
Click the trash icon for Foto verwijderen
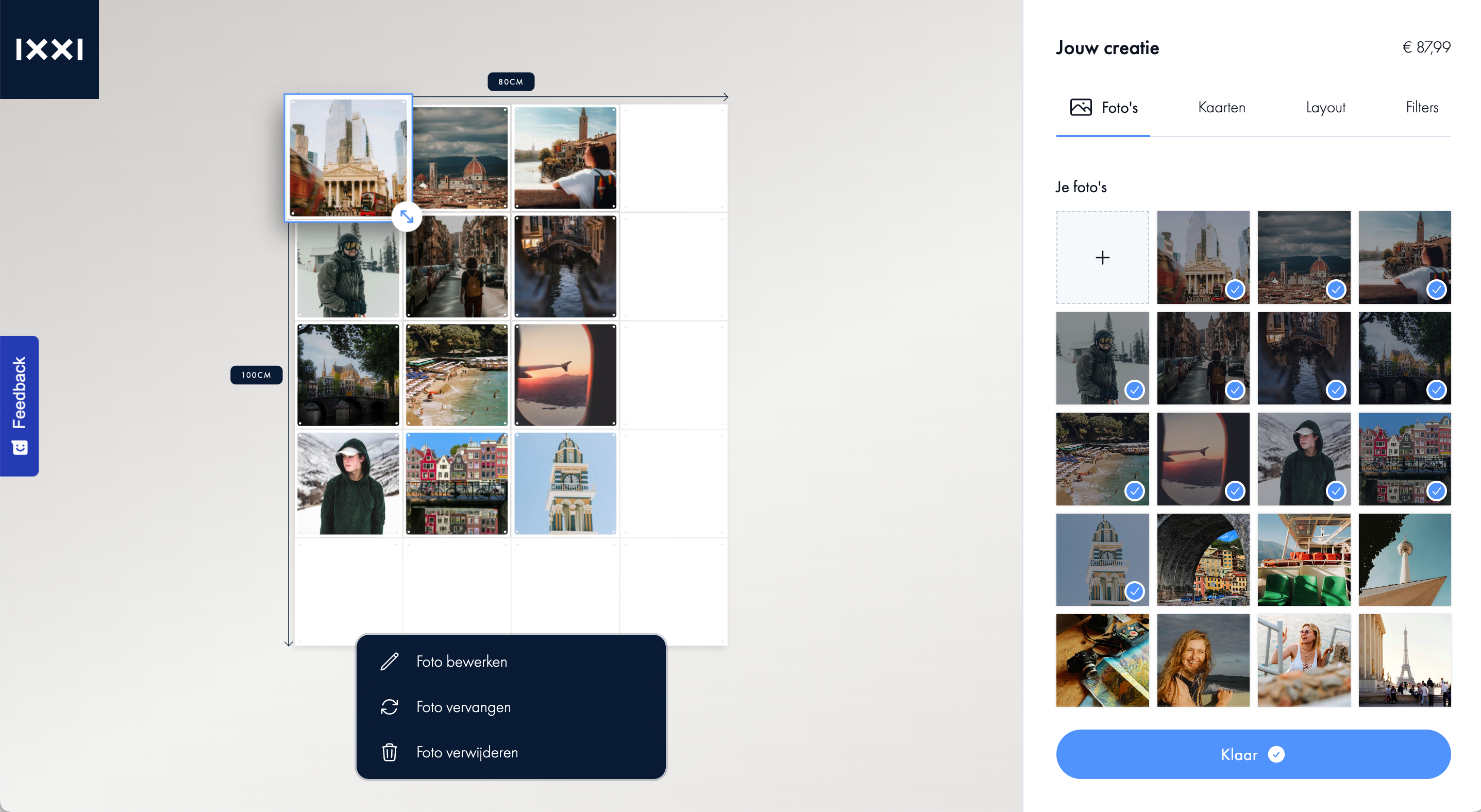coord(389,752)
